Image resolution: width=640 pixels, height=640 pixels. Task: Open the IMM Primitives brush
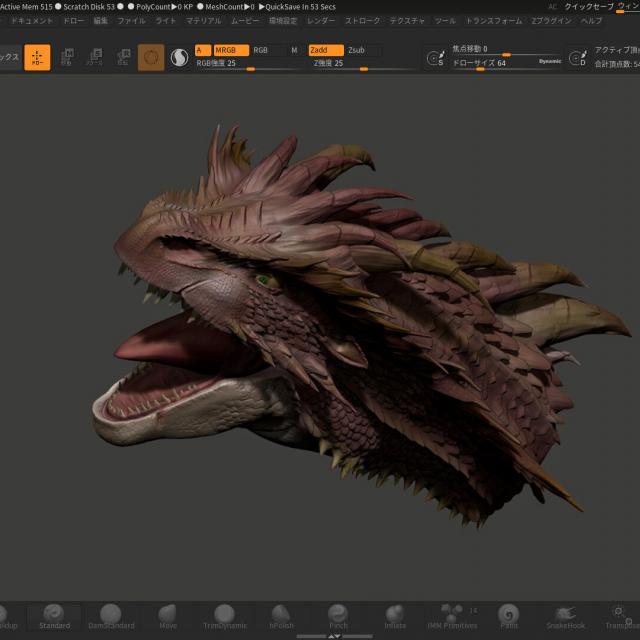click(452, 615)
